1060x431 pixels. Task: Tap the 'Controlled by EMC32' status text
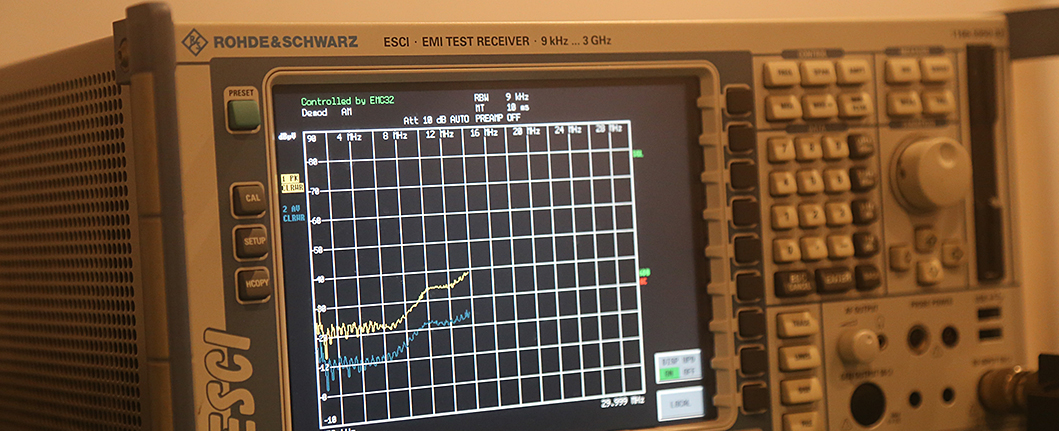[347, 101]
